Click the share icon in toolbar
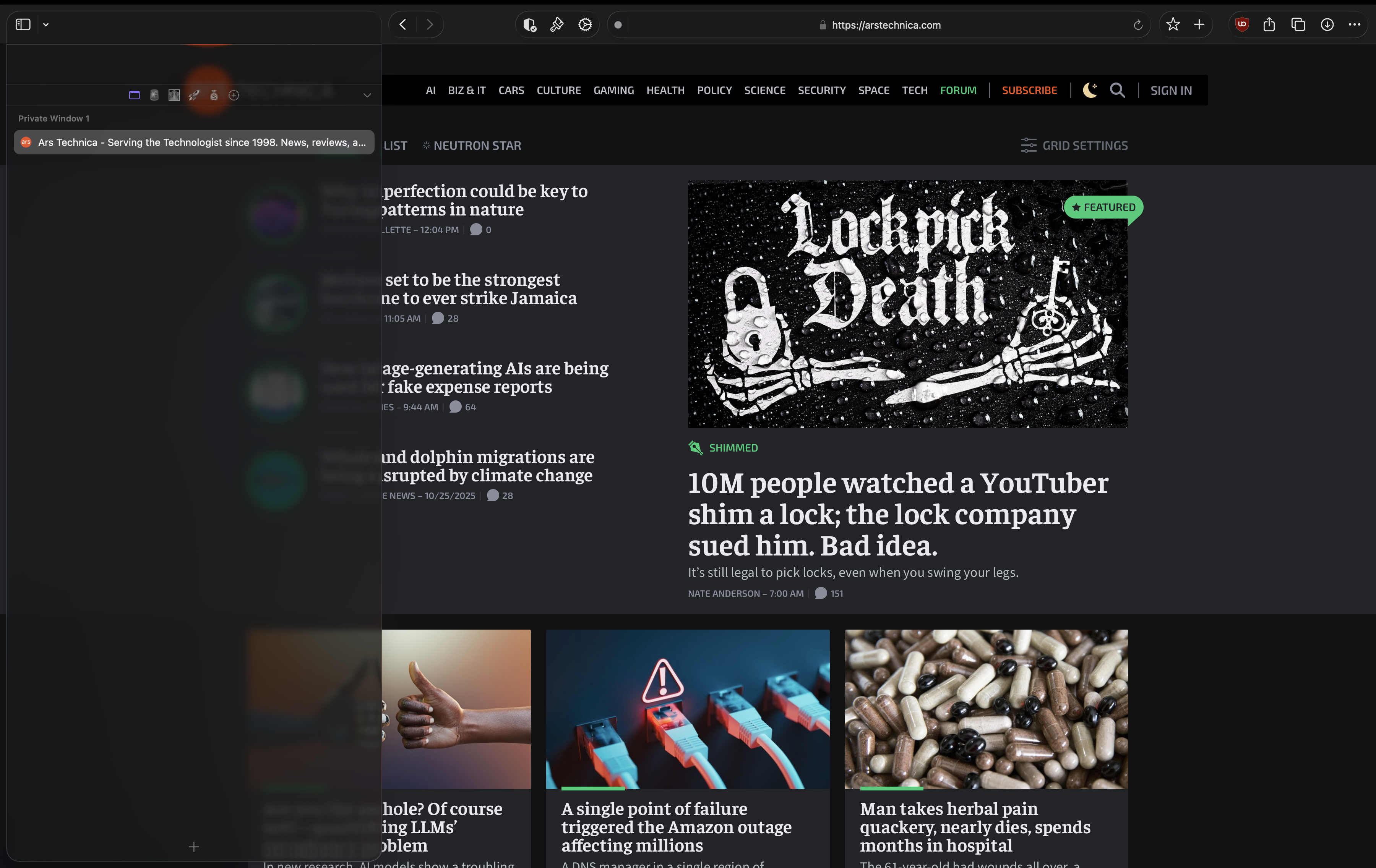The image size is (1376, 868). coord(1269,24)
